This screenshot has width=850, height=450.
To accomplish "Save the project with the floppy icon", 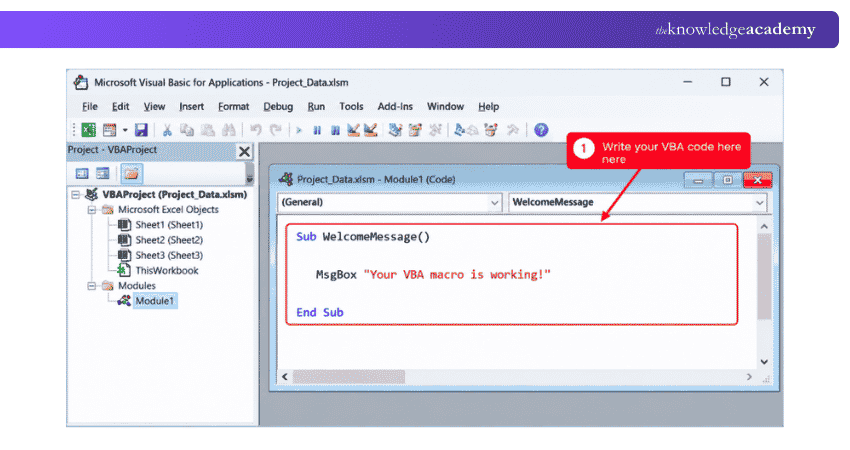I will pyautogui.click(x=141, y=130).
